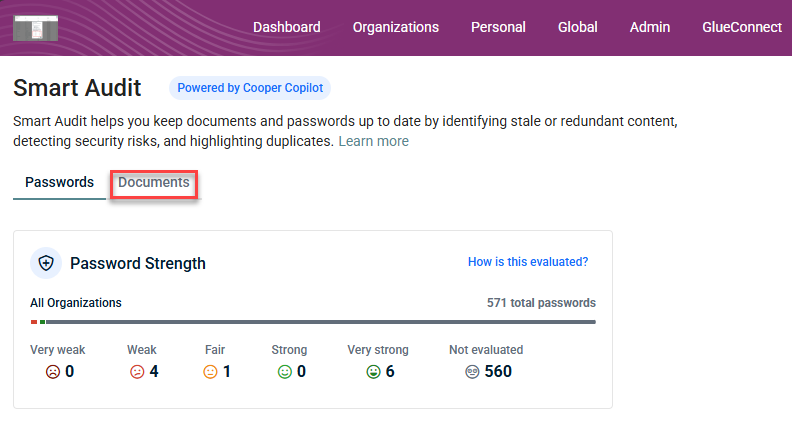Click the Very weak sad face icon
The height and width of the screenshot is (422, 792).
[x=53, y=372]
